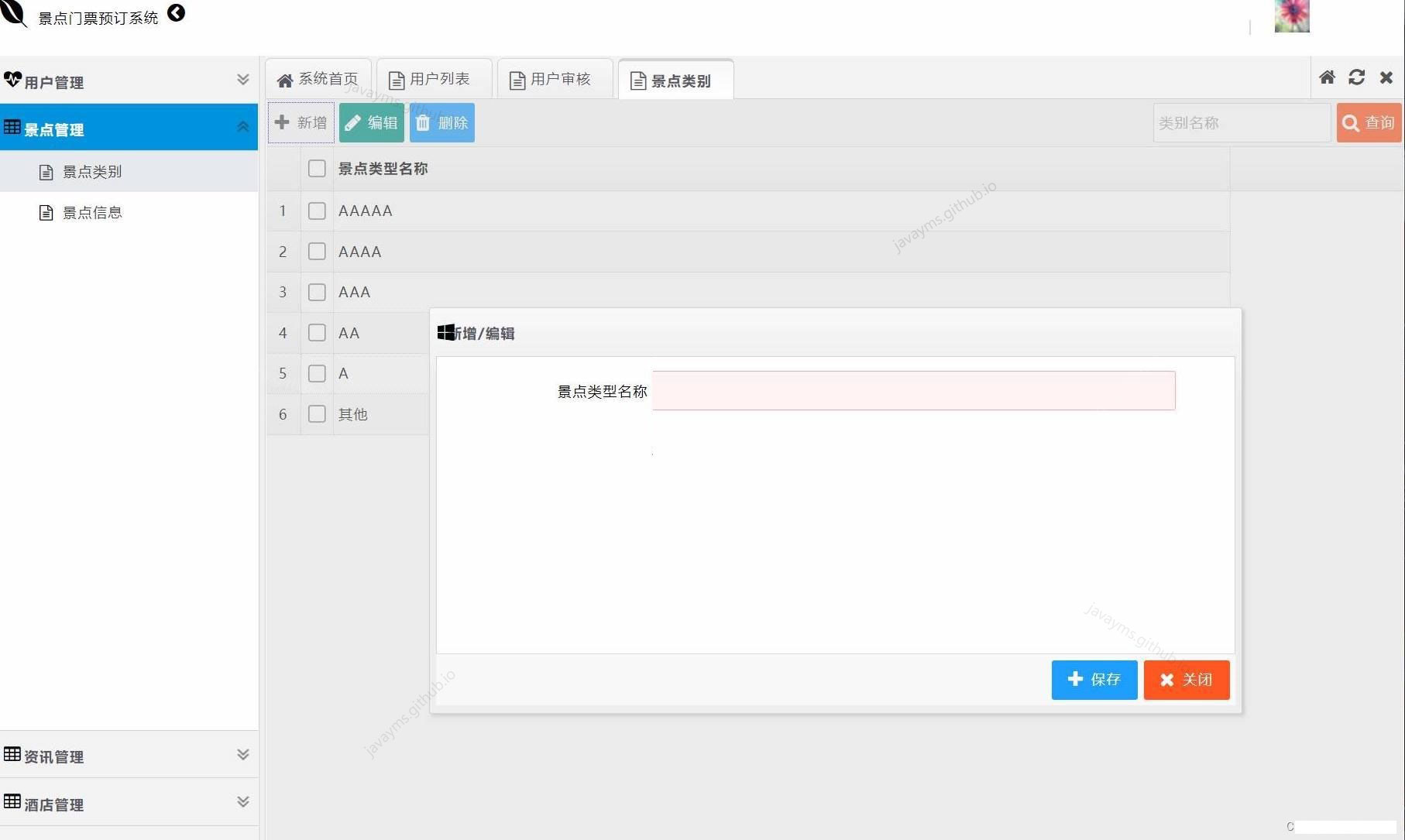Click the 关闭 button to close the dialog
The height and width of the screenshot is (840, 1405).
[x=1186, y=680]
